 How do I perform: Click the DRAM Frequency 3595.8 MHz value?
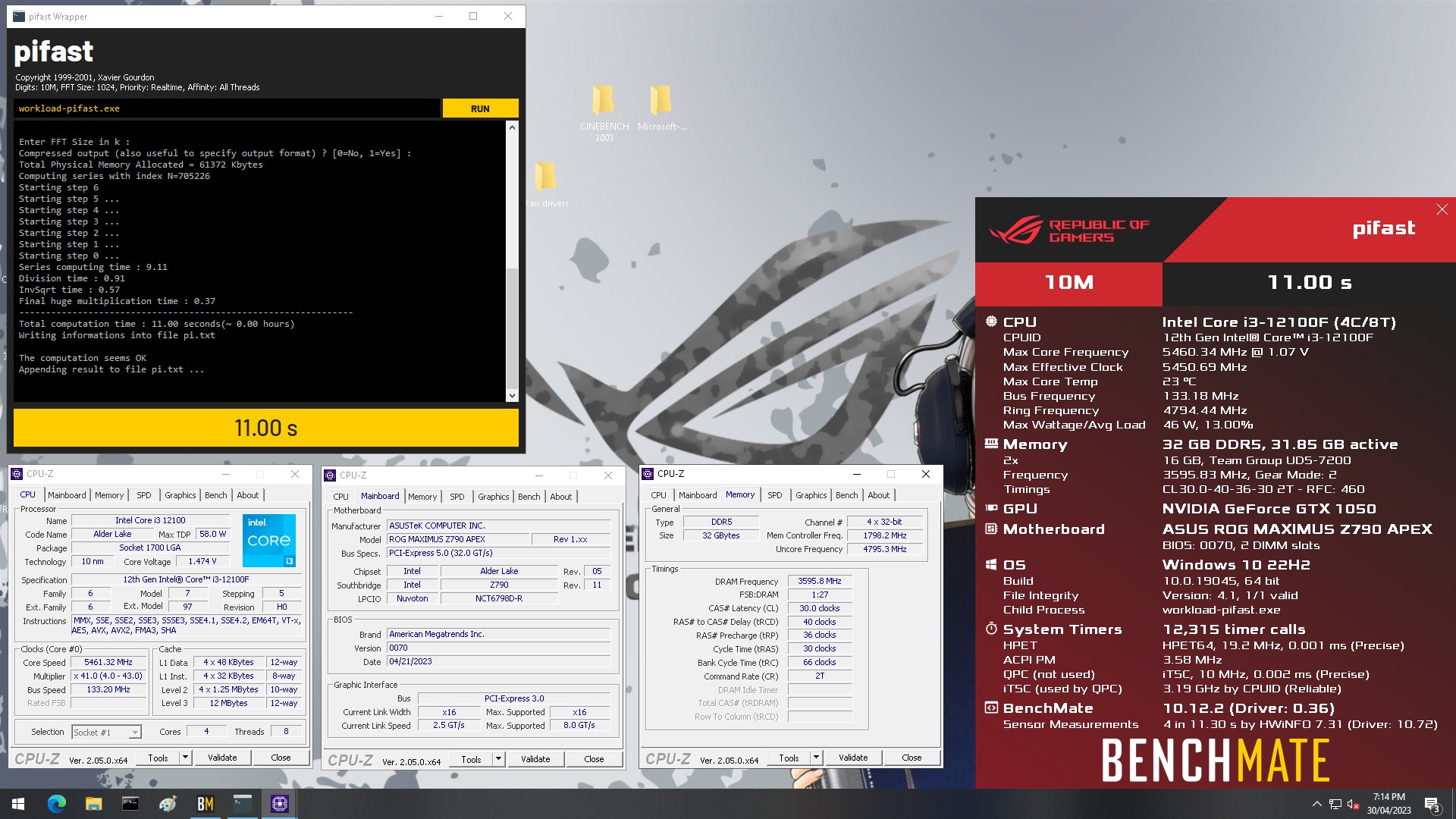click(820, 581)
